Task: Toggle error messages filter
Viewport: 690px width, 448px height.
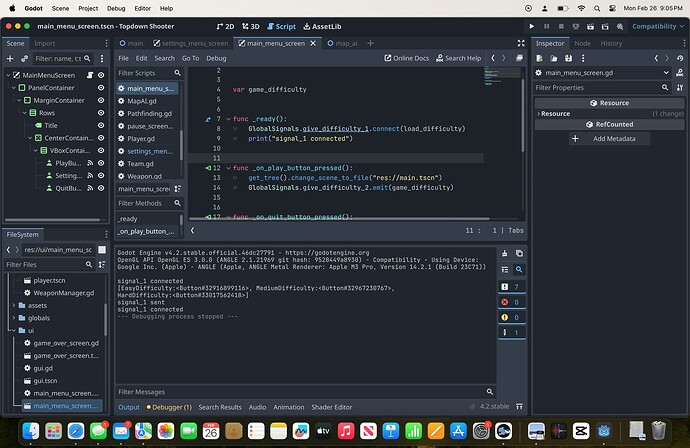Action: pyautogui.click(x=511, y=302)
